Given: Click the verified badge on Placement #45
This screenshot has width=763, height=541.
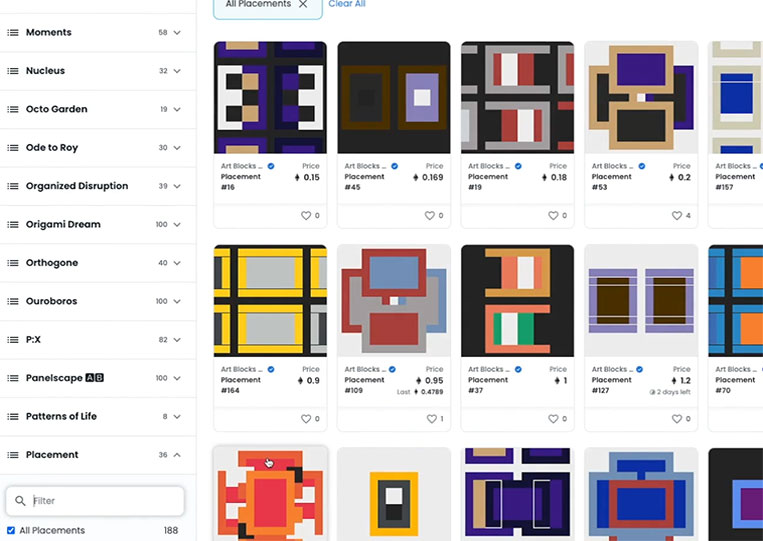Looking at the screenshot, I should click(395, 166).
